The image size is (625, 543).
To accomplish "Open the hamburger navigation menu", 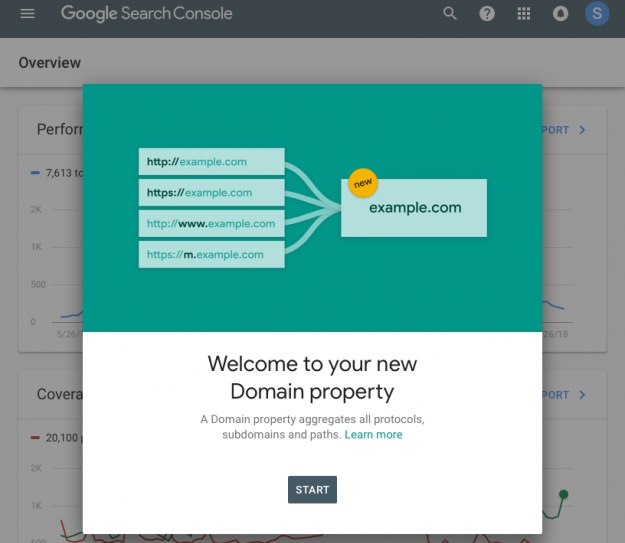I will point(28,14).
